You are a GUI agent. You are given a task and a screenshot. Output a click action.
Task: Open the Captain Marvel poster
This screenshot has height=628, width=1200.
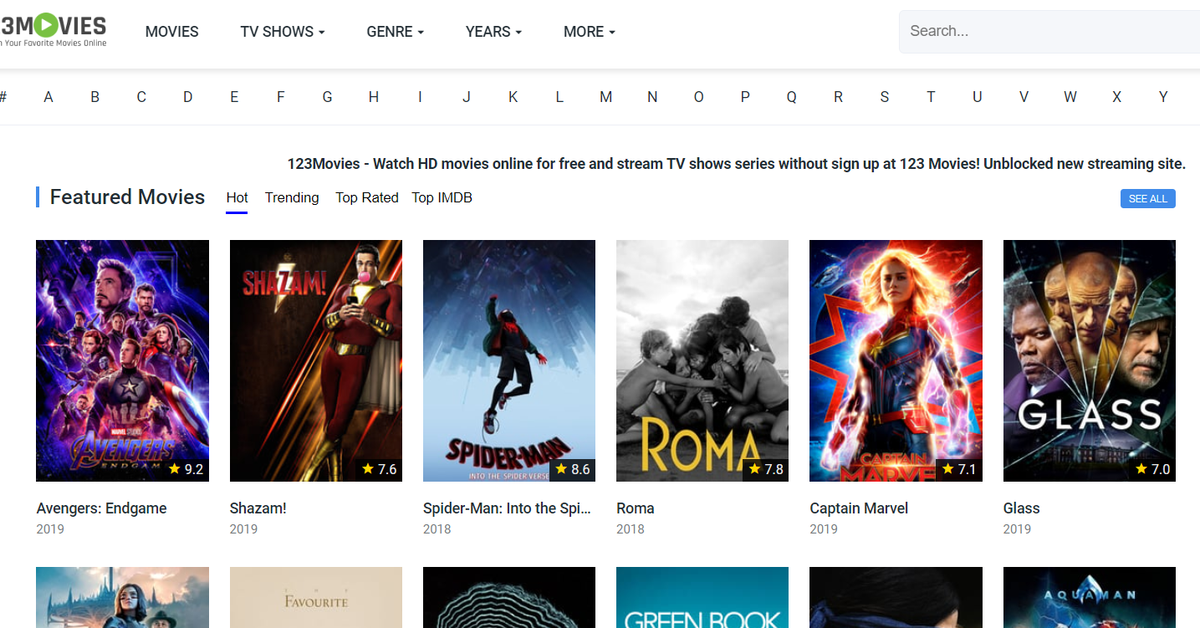click(896, 361)
